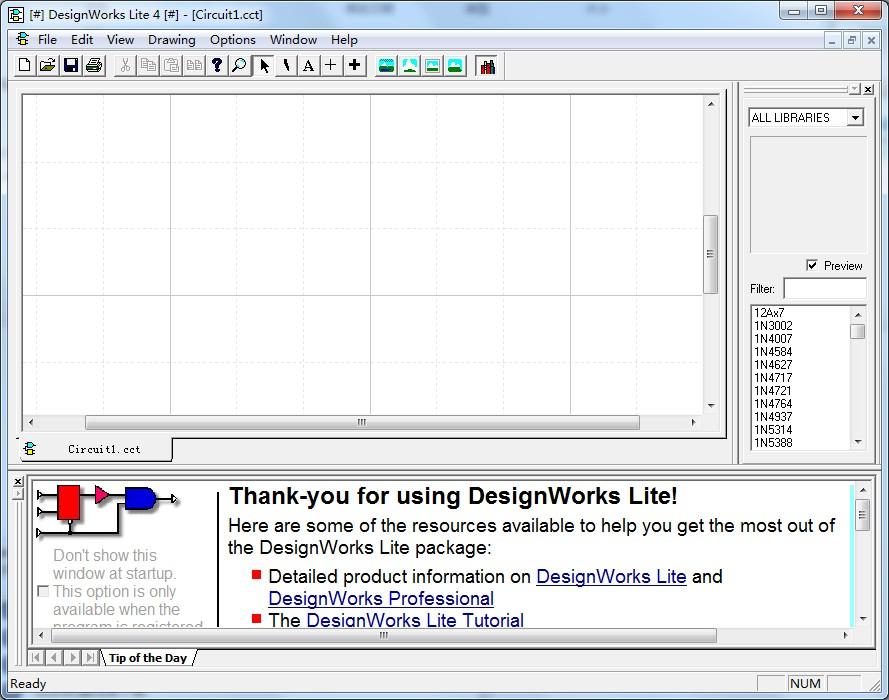This screenshot has width=889, height=700.
Task: Select the arrow pointer tool
Action: pyautogui.click(x=264, y=66)
